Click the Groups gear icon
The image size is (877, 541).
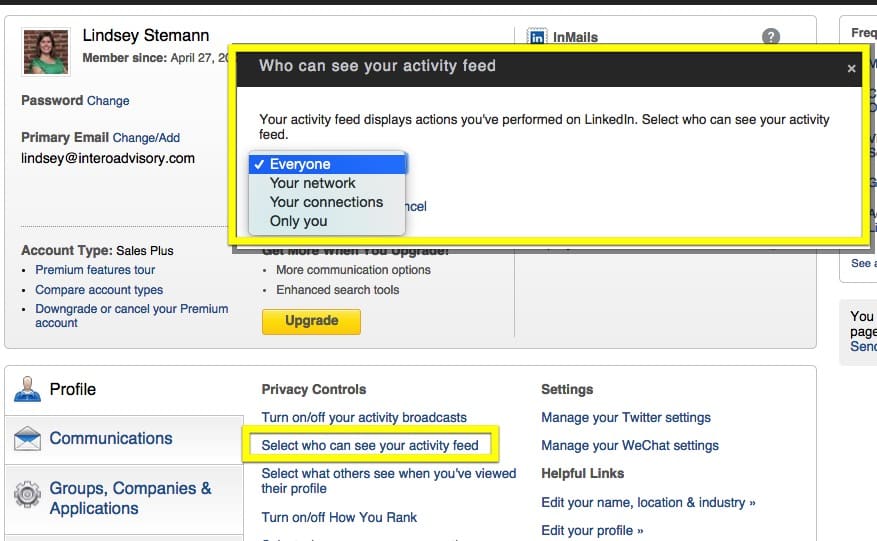pyautogui.click(x=27, y=494)
